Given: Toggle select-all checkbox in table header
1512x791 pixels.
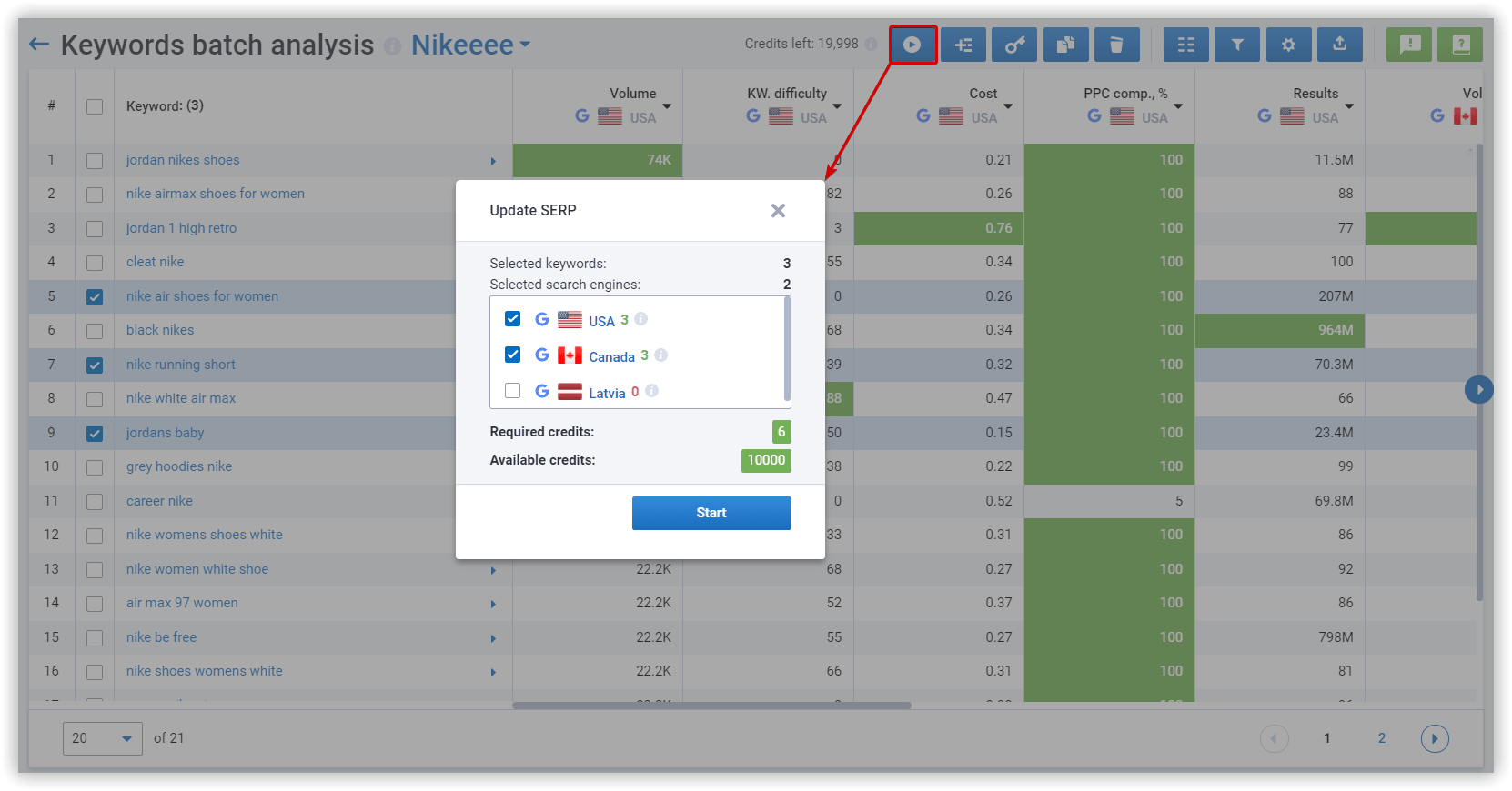Looking at the screenshot, I should (95, 106).
